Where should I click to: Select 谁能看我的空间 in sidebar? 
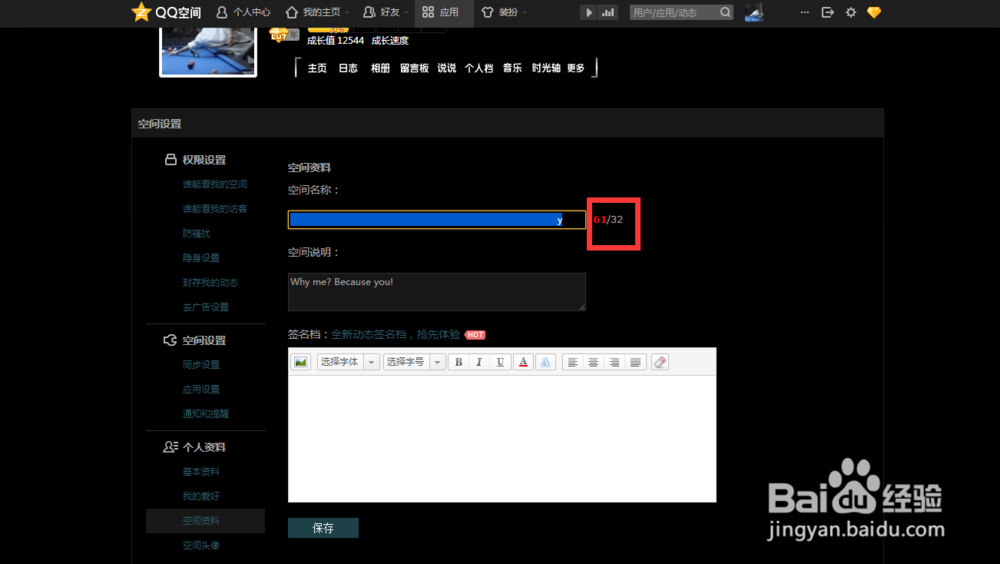[x=215, y=184]
